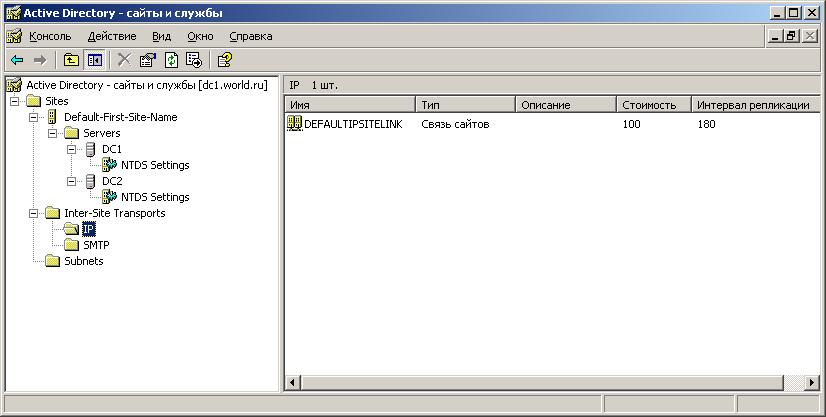This screenshot has width=826, height=417.
Task: Collapse the DC2 node
Action: (72, 181)
